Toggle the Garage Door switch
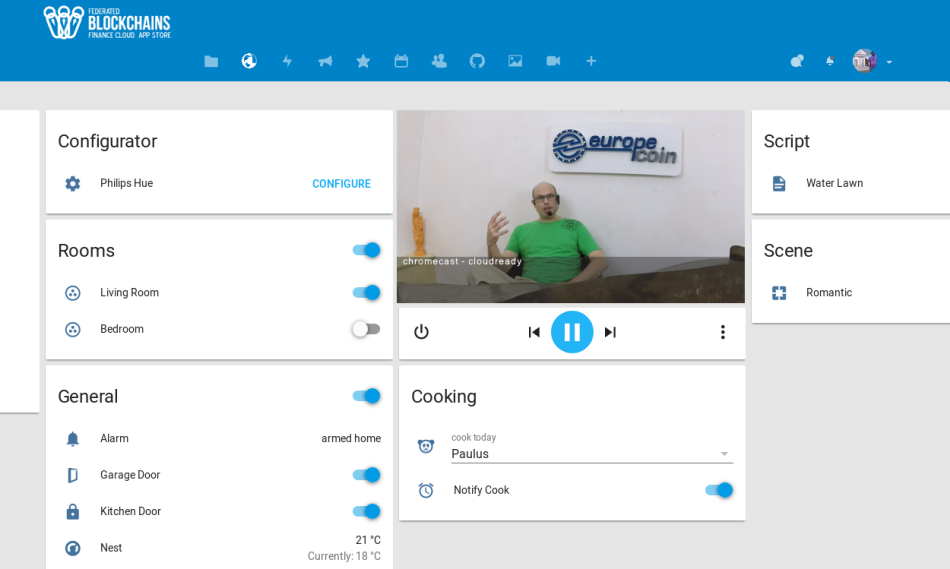Screen dimensions: 950x569 coord(367,475)
